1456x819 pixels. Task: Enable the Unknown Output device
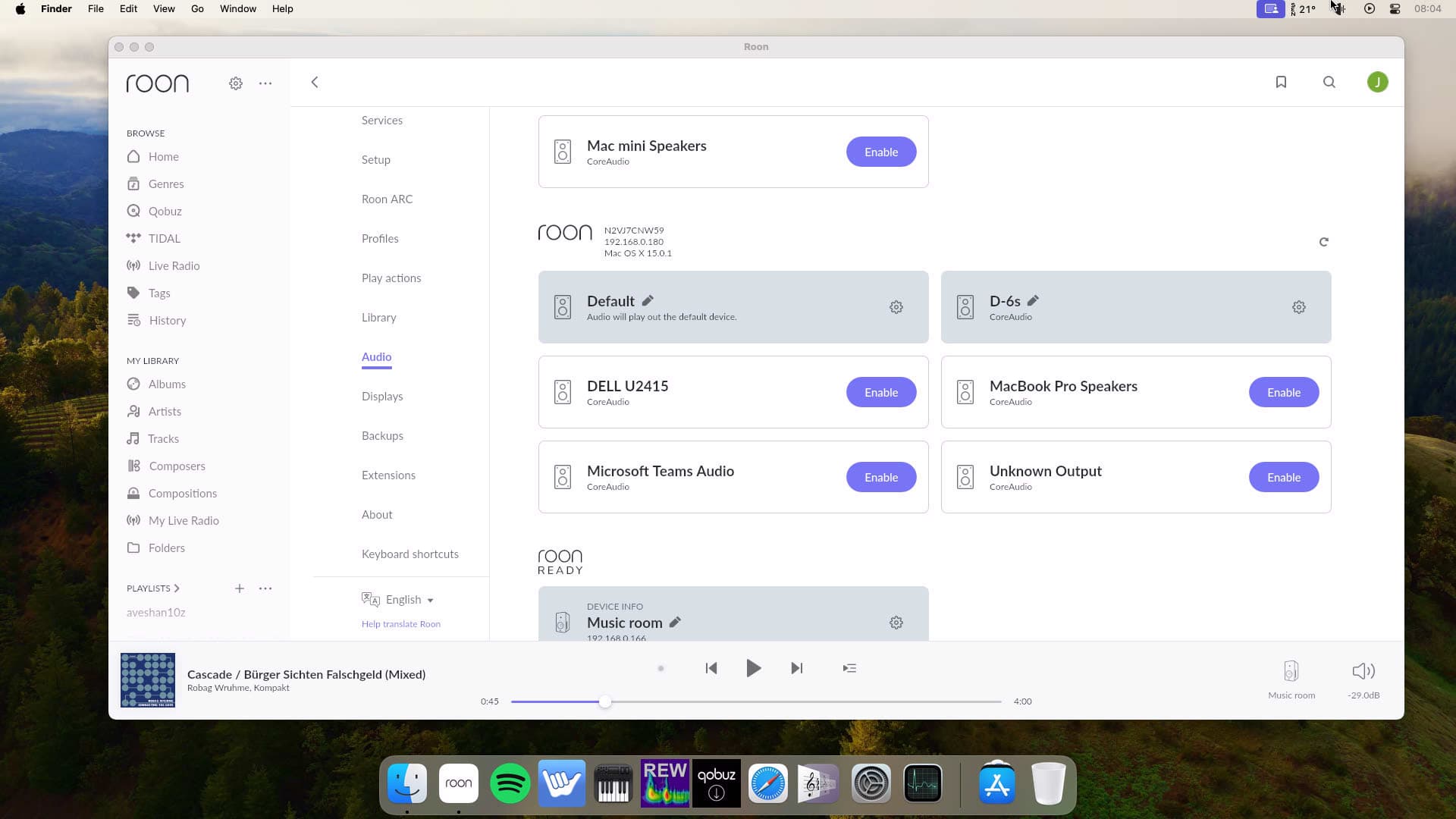1284,477
